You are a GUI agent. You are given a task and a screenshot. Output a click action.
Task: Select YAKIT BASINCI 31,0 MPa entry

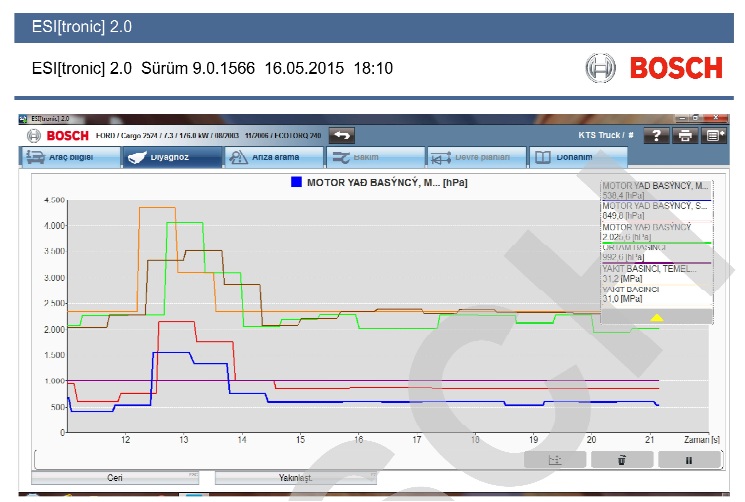tap(656, 294)
